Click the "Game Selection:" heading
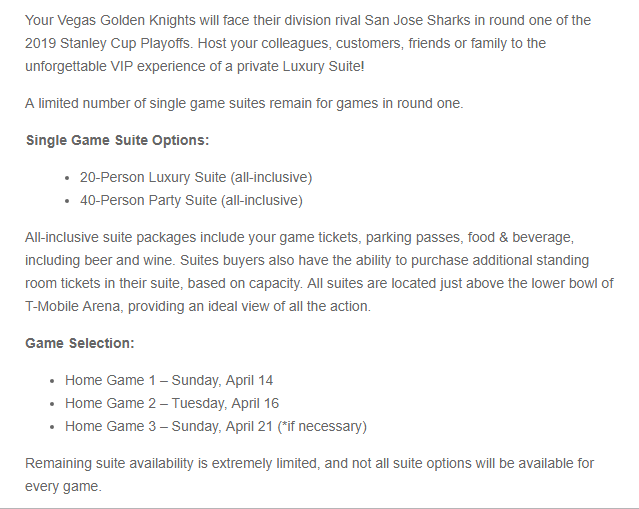The height and width of the screenshot is (509, 639). pyautogui.click(x=80, y=343)
